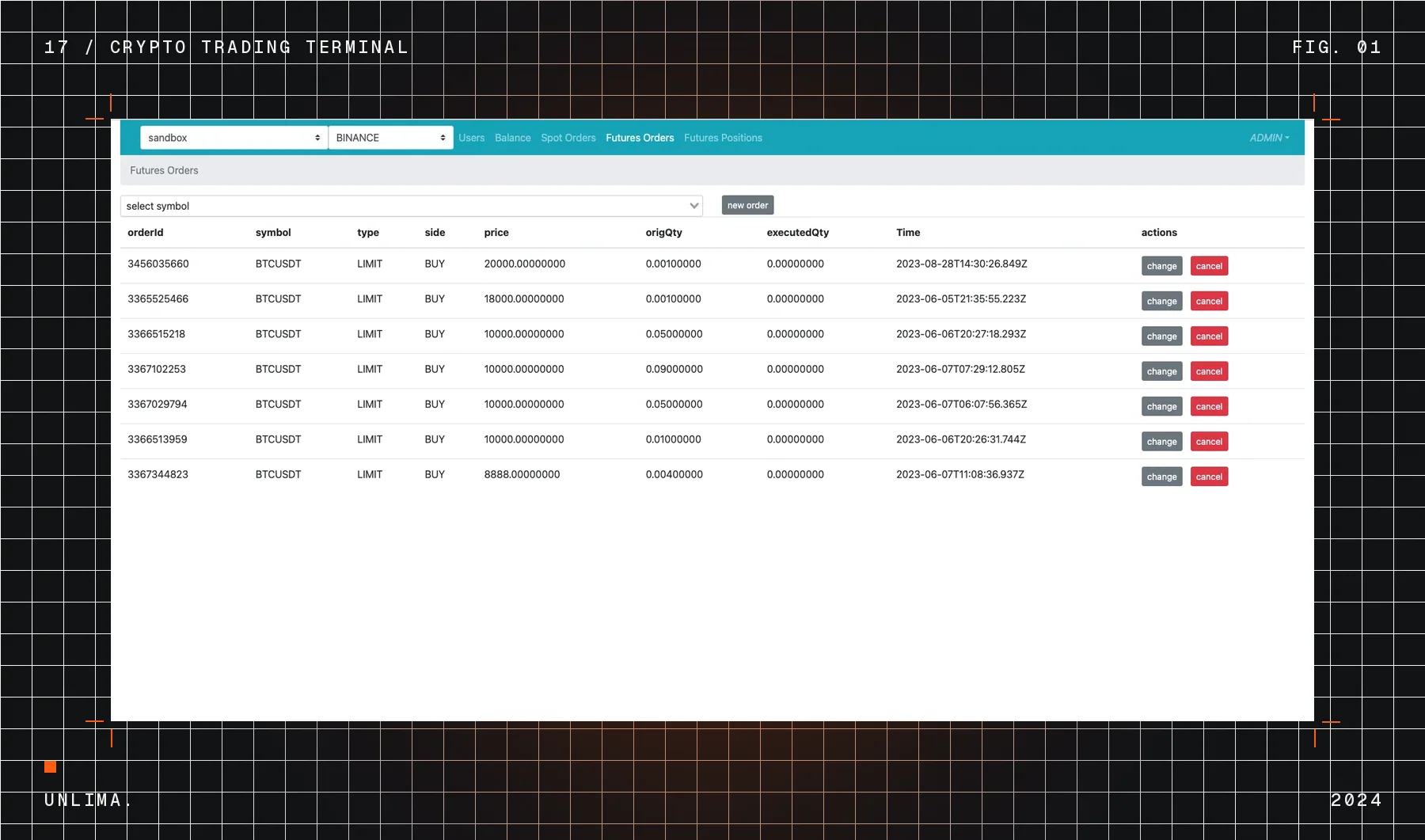This screenshot has height=840, width=1425.
Task: Switch to Spot Orders
Action: (568, 138)
